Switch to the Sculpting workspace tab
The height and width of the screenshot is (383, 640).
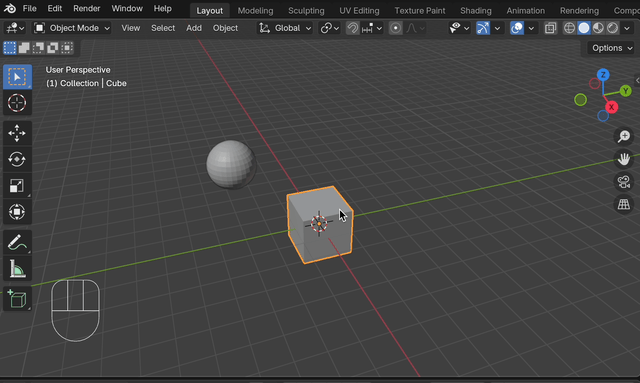pos(306,11)
